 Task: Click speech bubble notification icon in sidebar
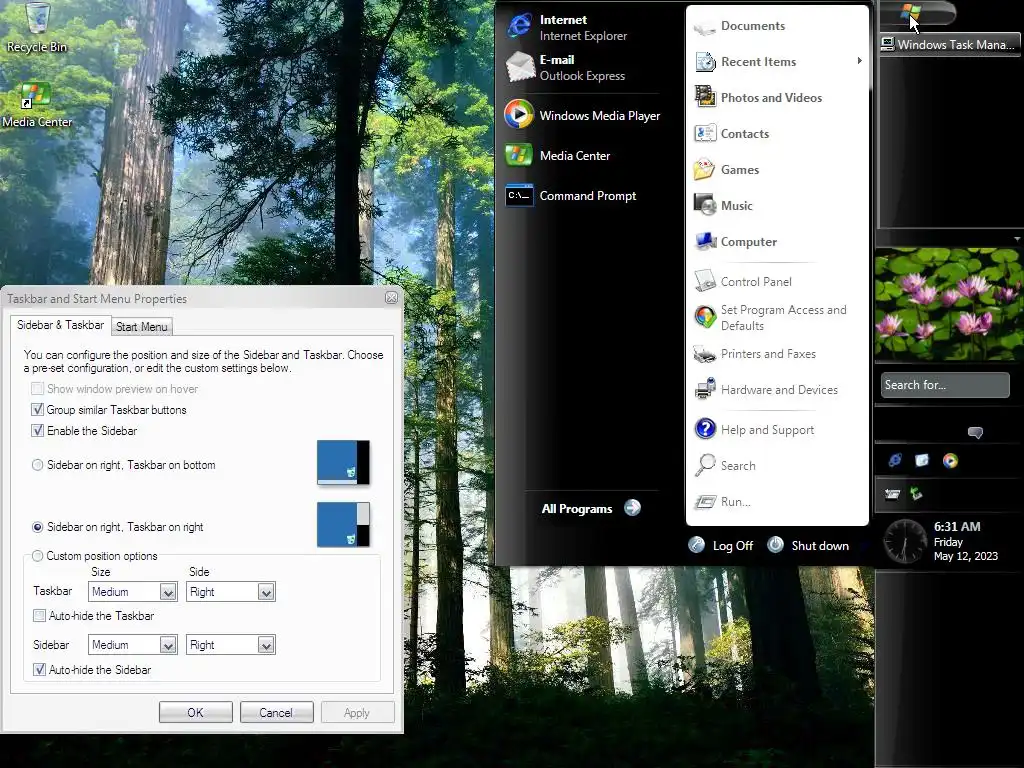point(975,432)
